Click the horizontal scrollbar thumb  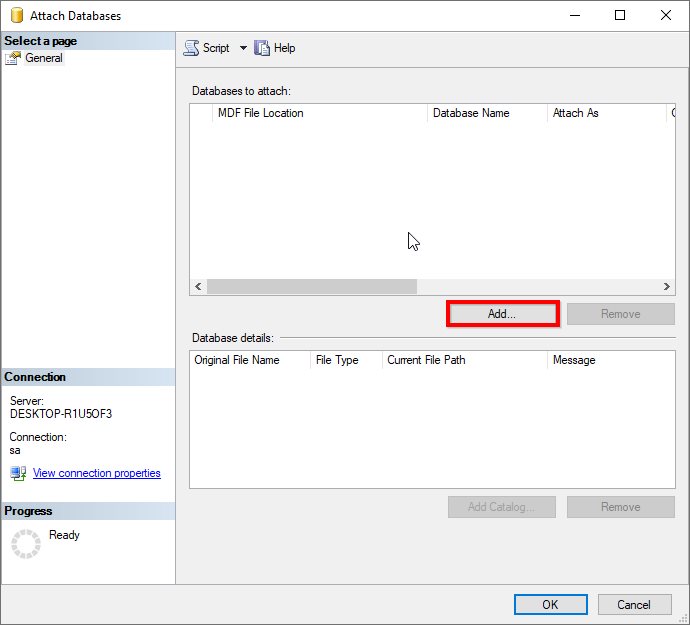coord(311,286)
